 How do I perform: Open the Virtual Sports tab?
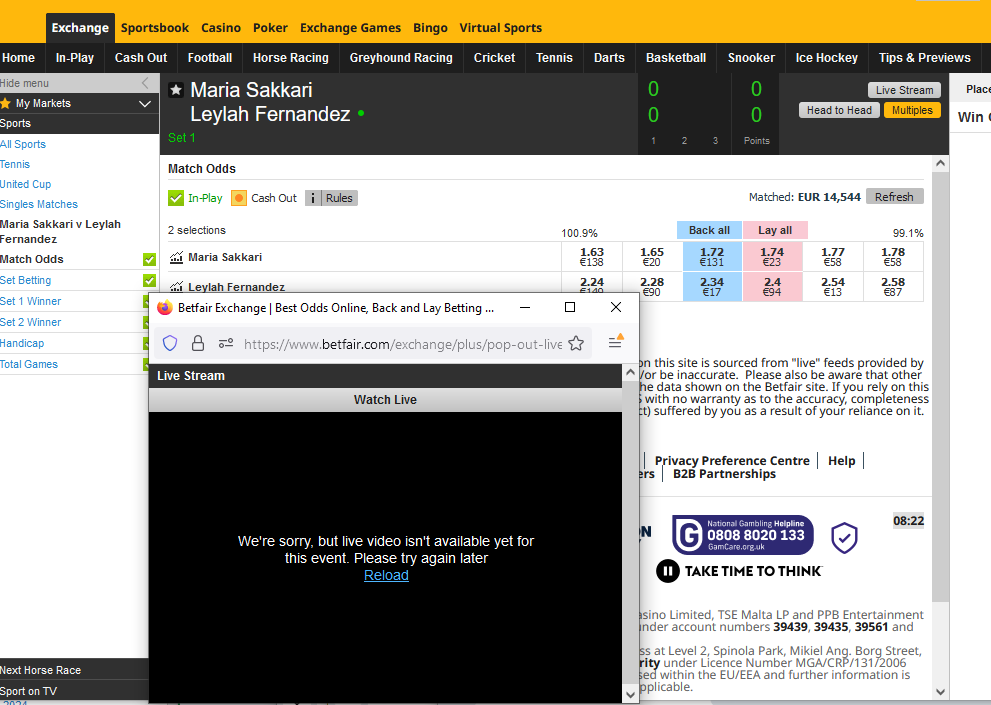501,28
